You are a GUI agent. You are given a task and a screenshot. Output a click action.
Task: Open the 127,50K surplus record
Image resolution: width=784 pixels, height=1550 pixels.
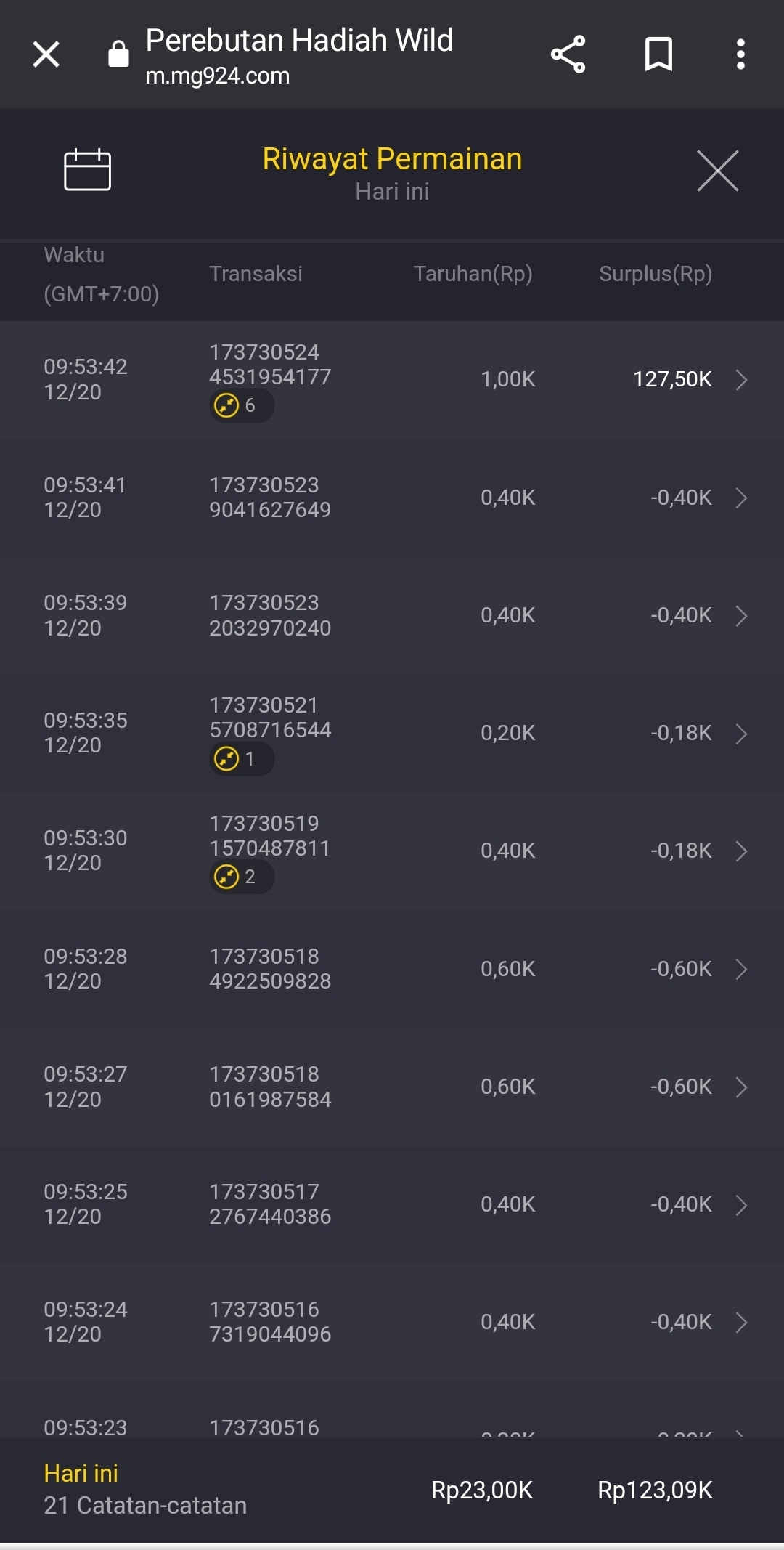point(672,379)
